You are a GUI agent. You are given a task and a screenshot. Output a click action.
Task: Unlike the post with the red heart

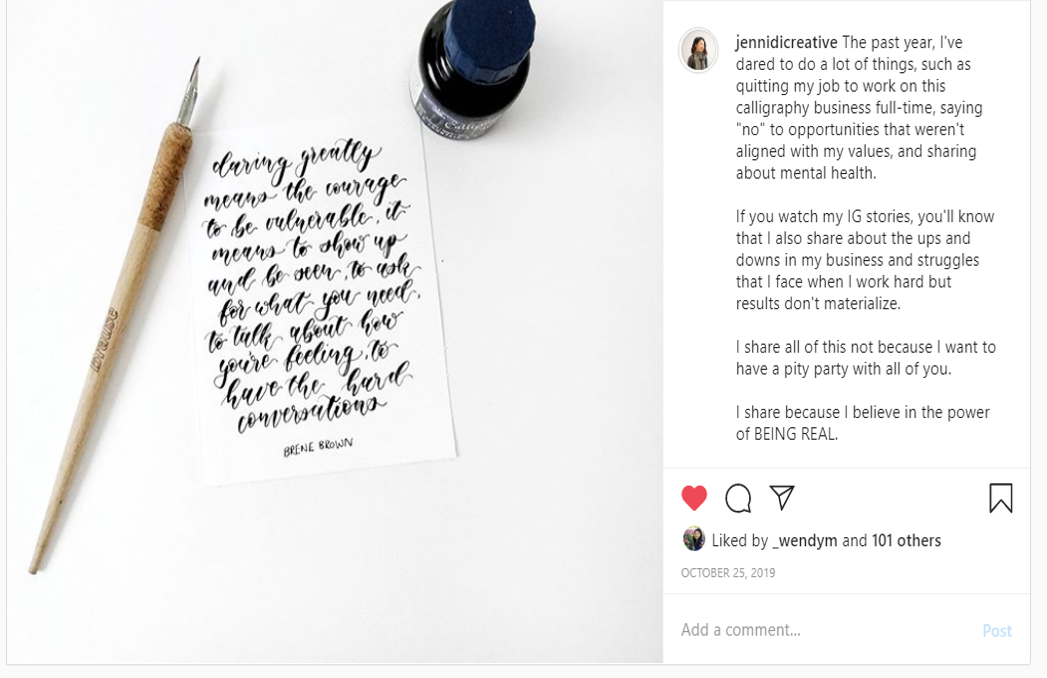click(694, 498)
